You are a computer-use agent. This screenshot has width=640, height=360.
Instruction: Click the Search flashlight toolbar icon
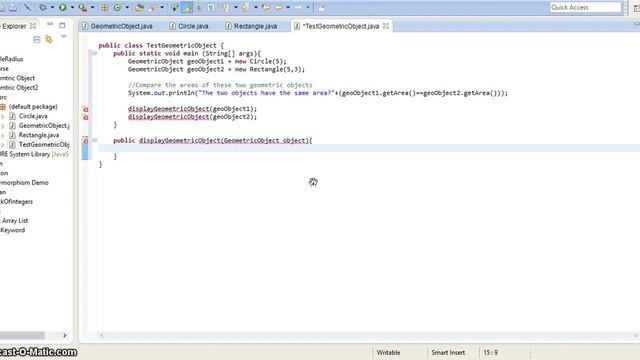point(152,7)
